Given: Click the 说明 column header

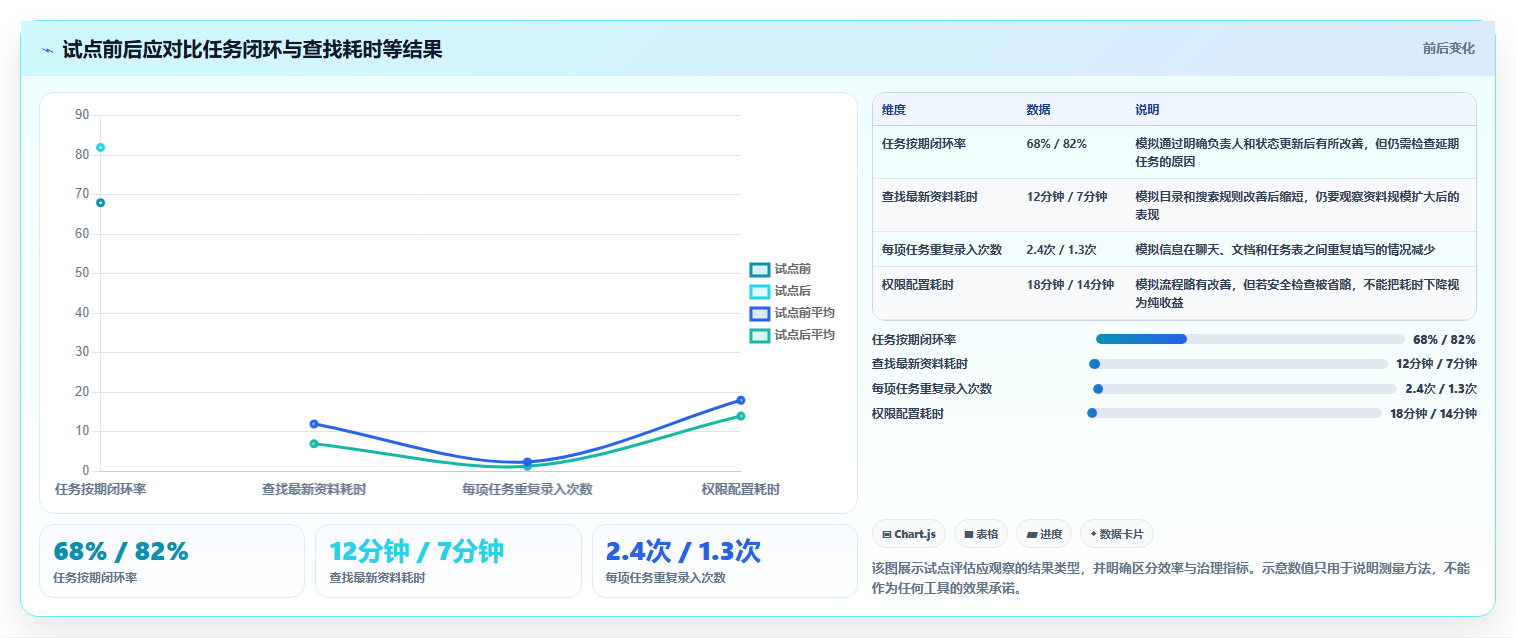Looking at the screenshot, I should tap(1147, 110).
